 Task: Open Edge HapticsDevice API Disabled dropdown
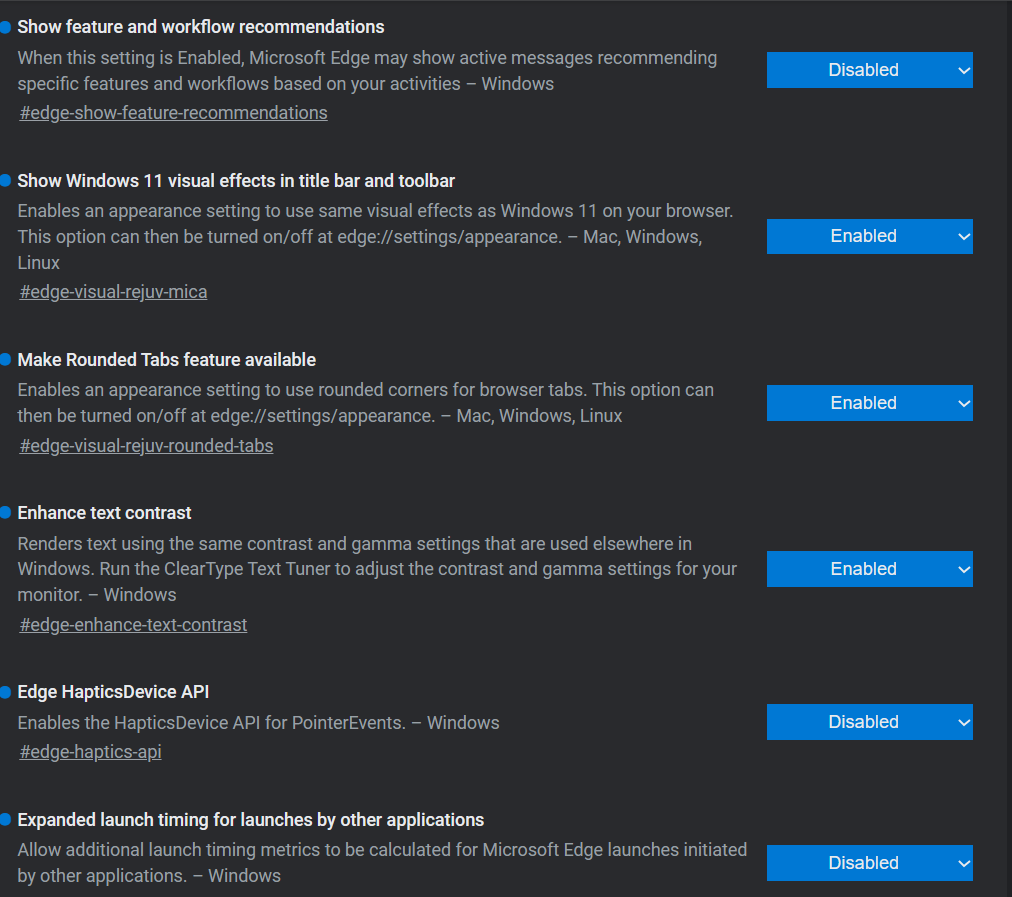869,722
